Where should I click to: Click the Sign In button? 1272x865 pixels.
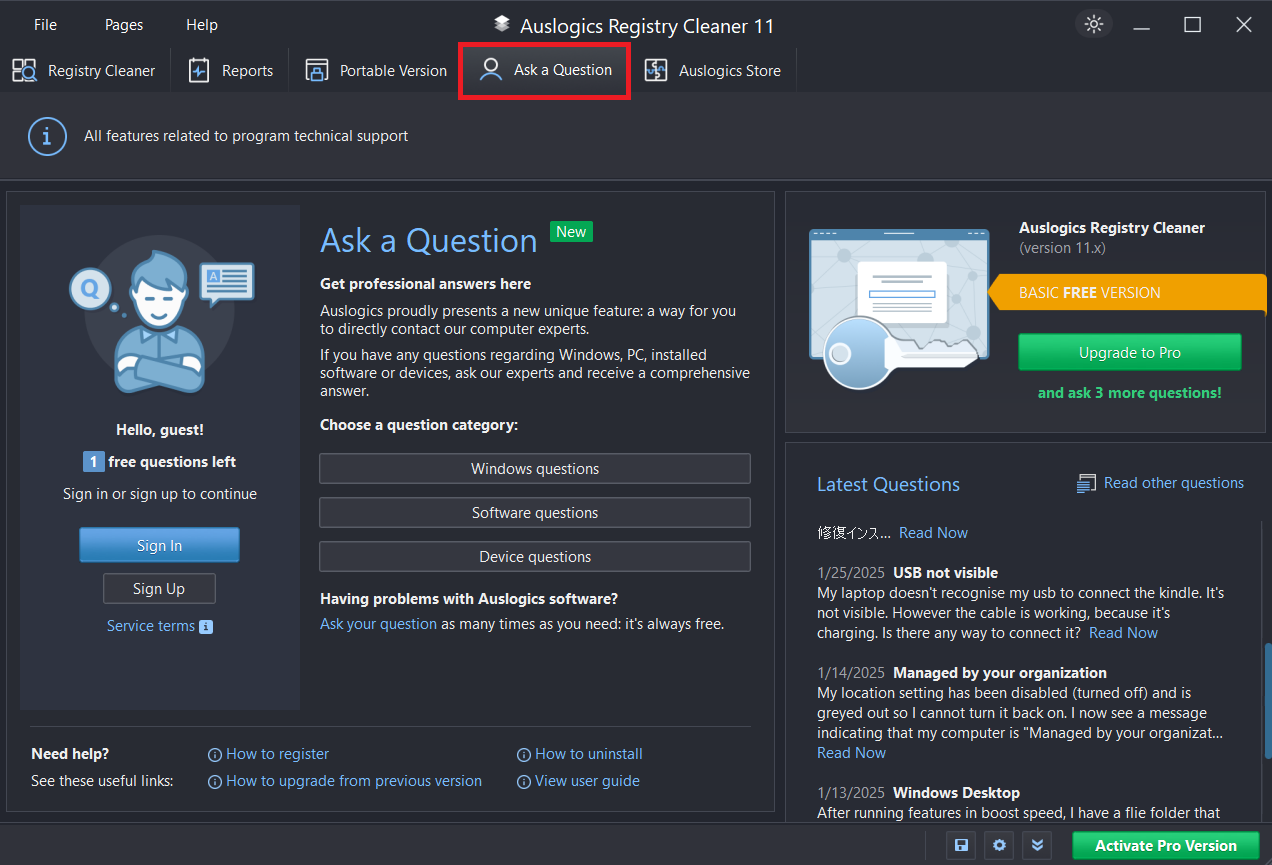tap(160, 546)
